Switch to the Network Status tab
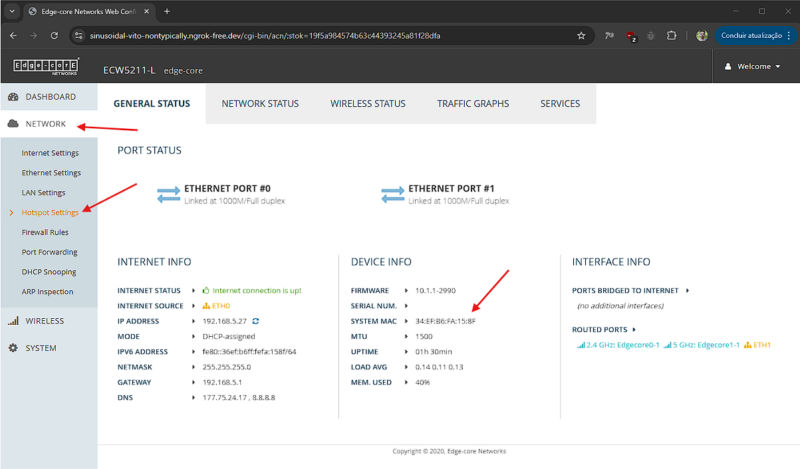 click(260, 103)
